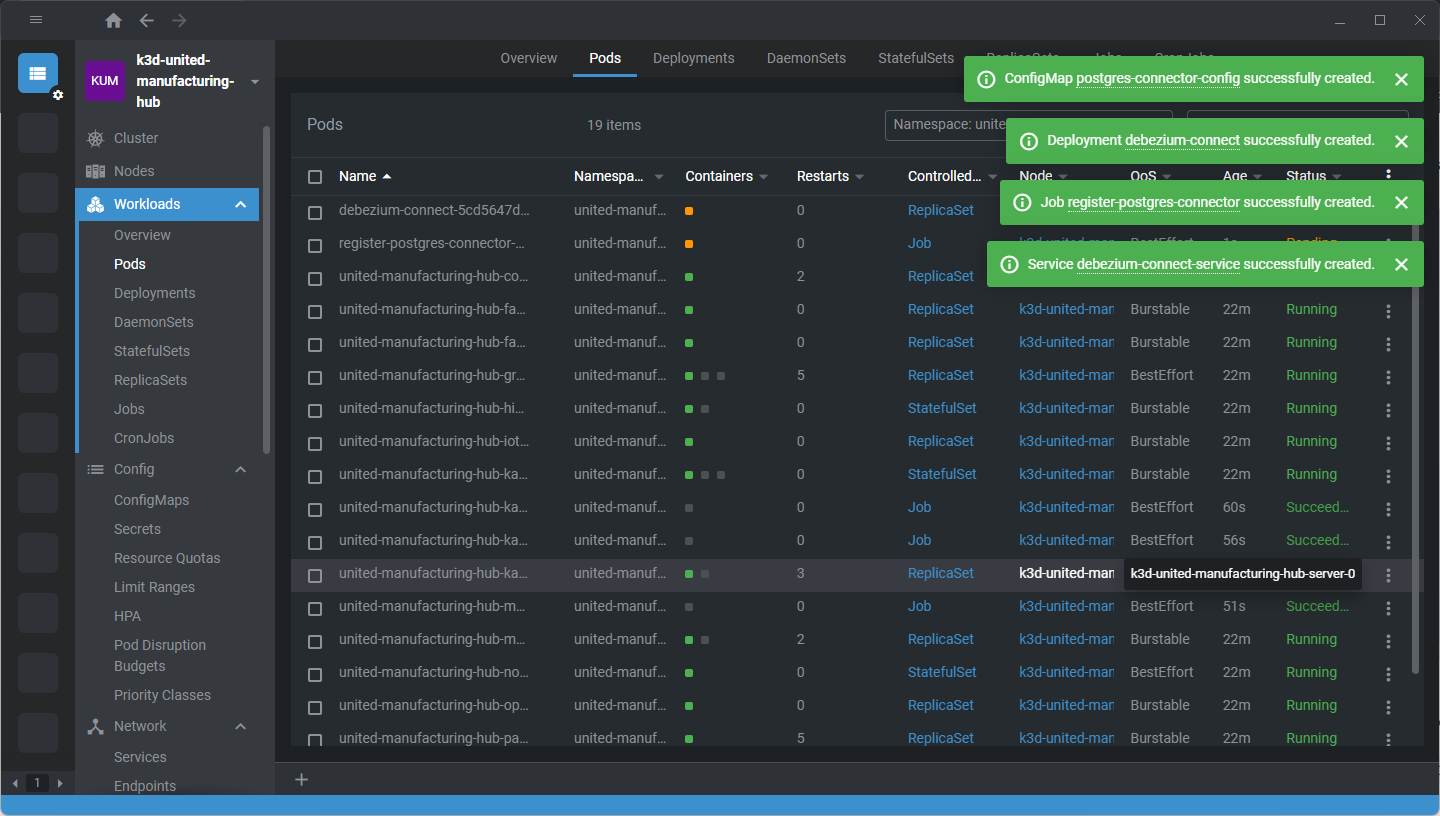
Task: Toggle the select-all pods checkbox
Action: click(x=315, y=177)
